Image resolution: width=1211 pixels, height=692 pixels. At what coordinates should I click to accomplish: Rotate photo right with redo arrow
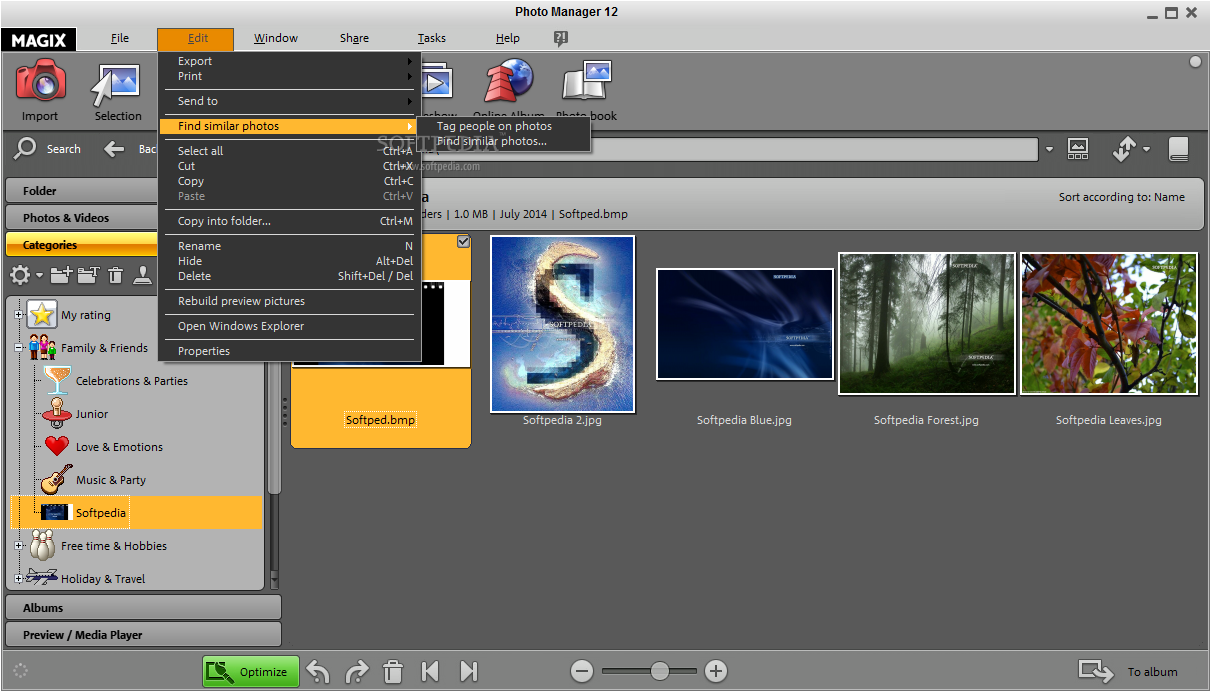point(357,671)
